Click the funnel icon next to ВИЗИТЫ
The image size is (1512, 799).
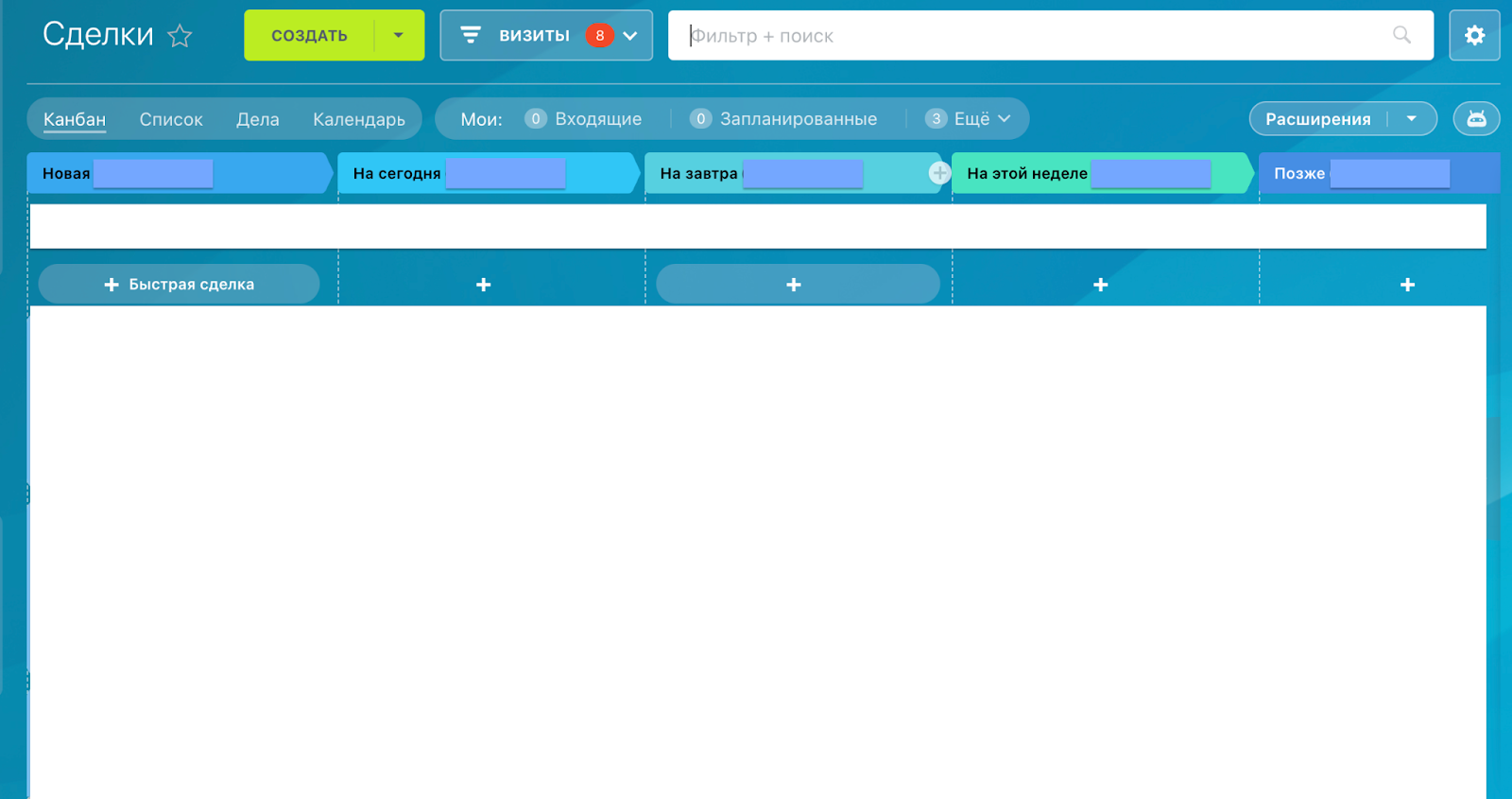pos(471,36)
